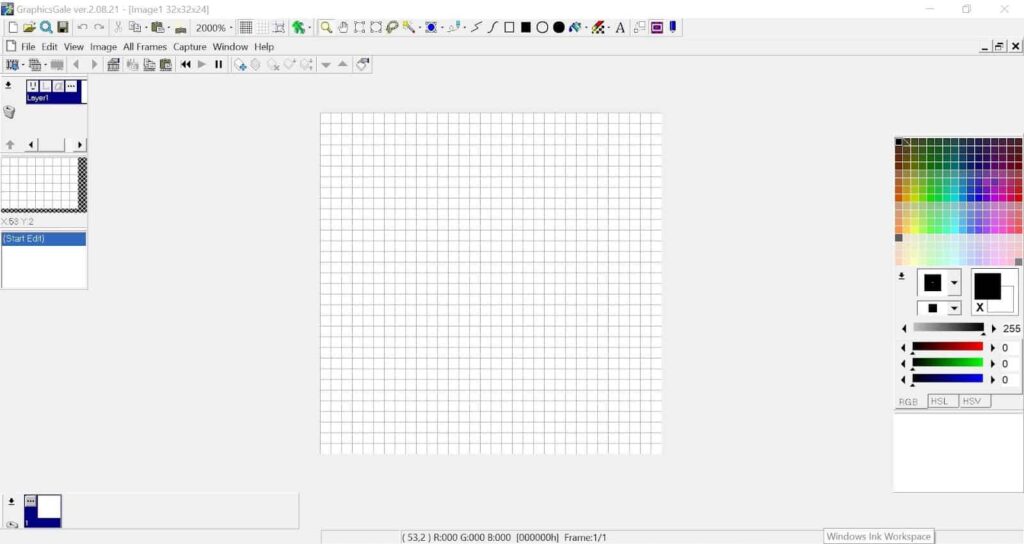Click the Copy icon in the top toolbar
Screen dimensions: 1024x544
[x=135, y=27]
